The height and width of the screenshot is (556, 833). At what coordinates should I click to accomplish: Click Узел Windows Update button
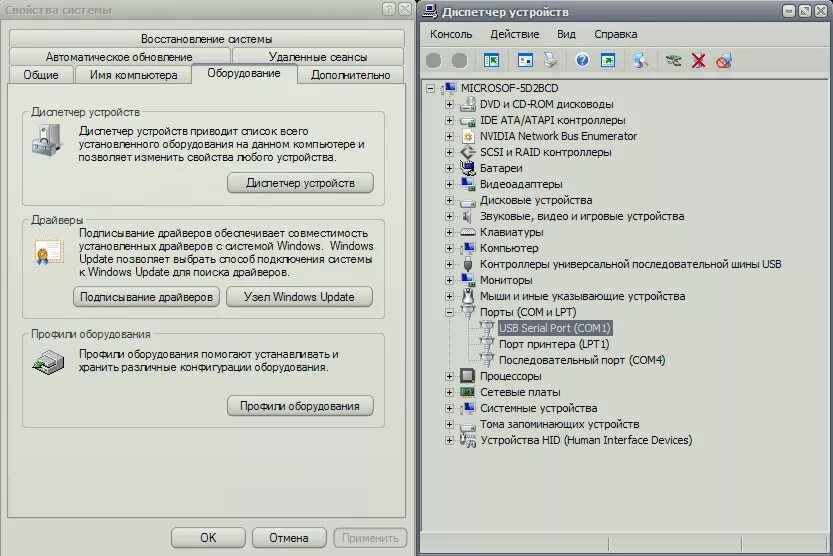(299, 297)
